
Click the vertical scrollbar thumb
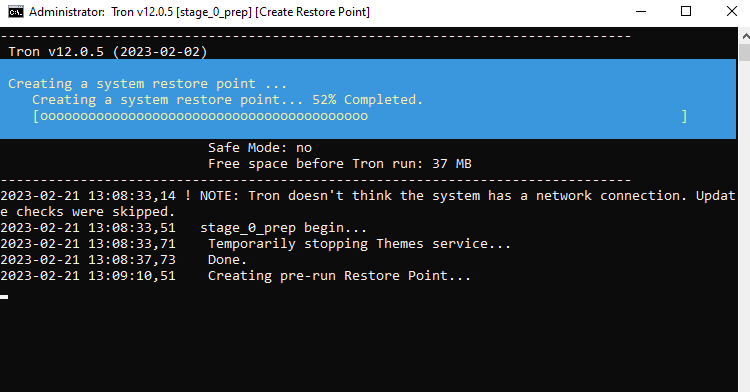[744, 53]
